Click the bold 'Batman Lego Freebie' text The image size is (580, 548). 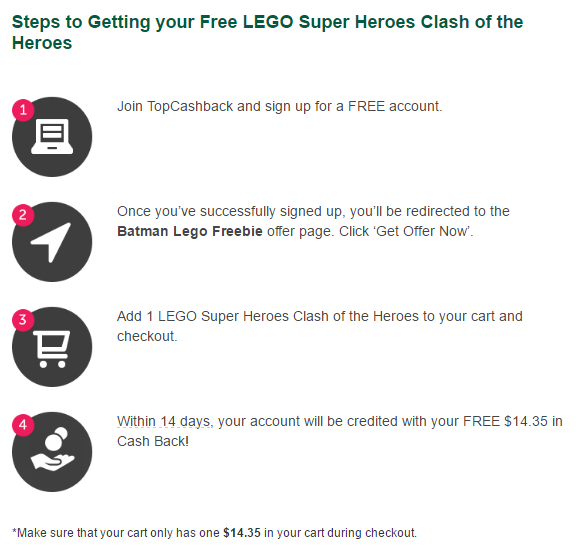coord(190,231)
